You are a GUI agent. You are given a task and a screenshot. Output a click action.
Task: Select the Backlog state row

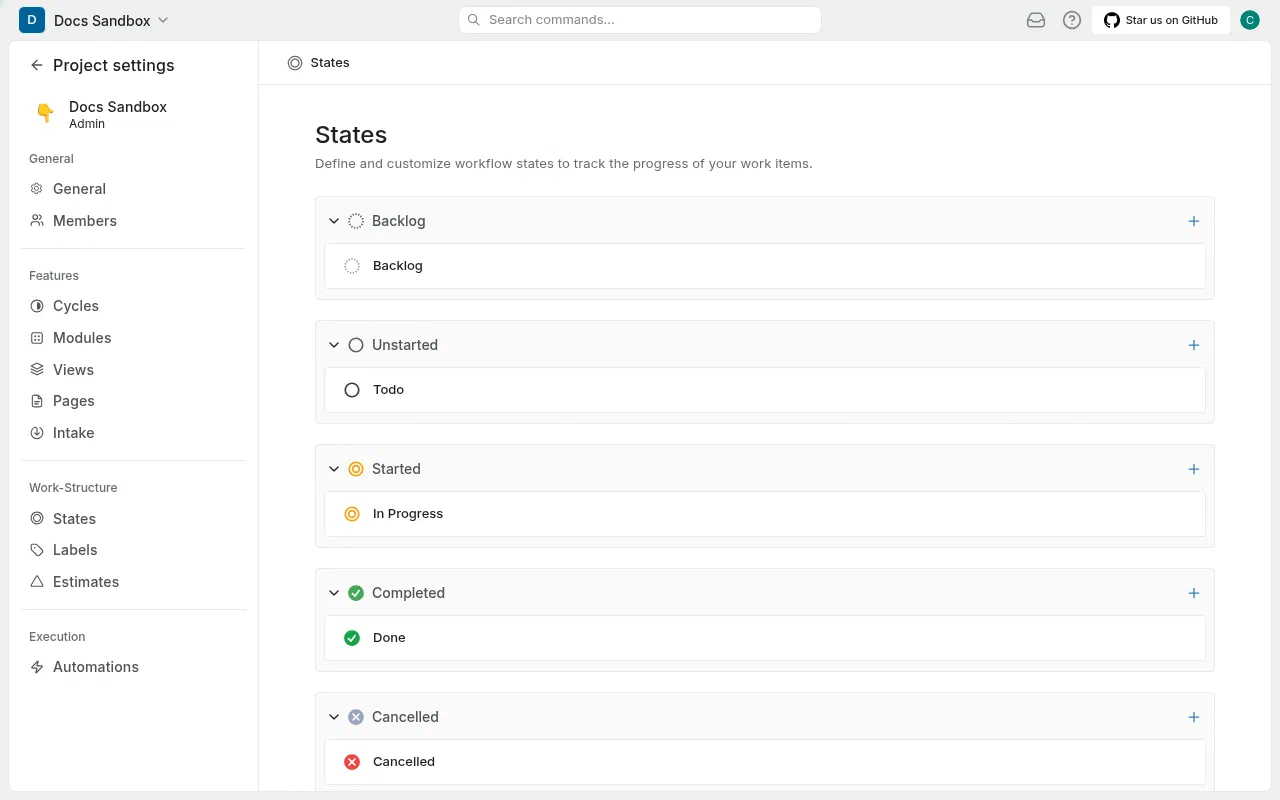point(765,266)
